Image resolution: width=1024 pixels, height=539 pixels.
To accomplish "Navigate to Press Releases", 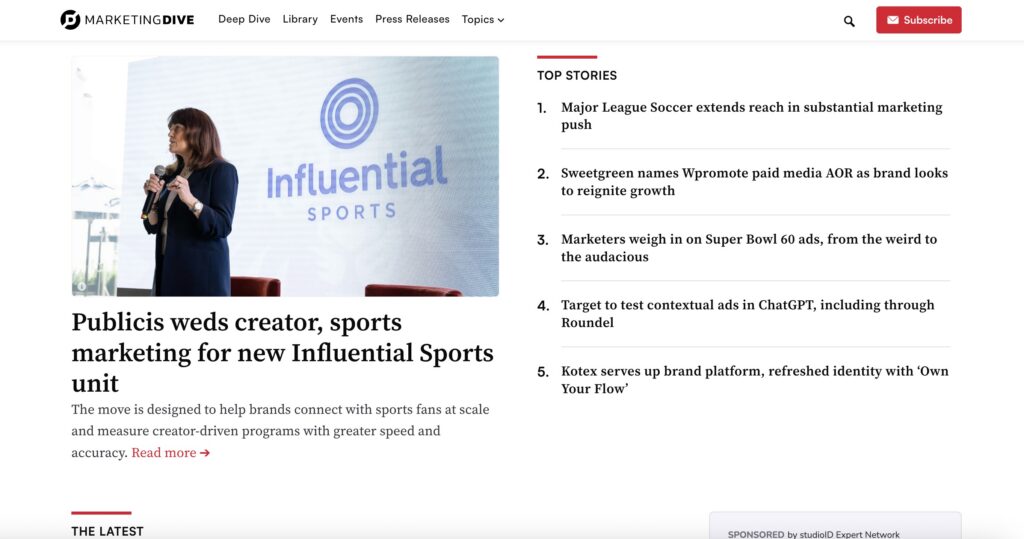I will click(412, 19).
